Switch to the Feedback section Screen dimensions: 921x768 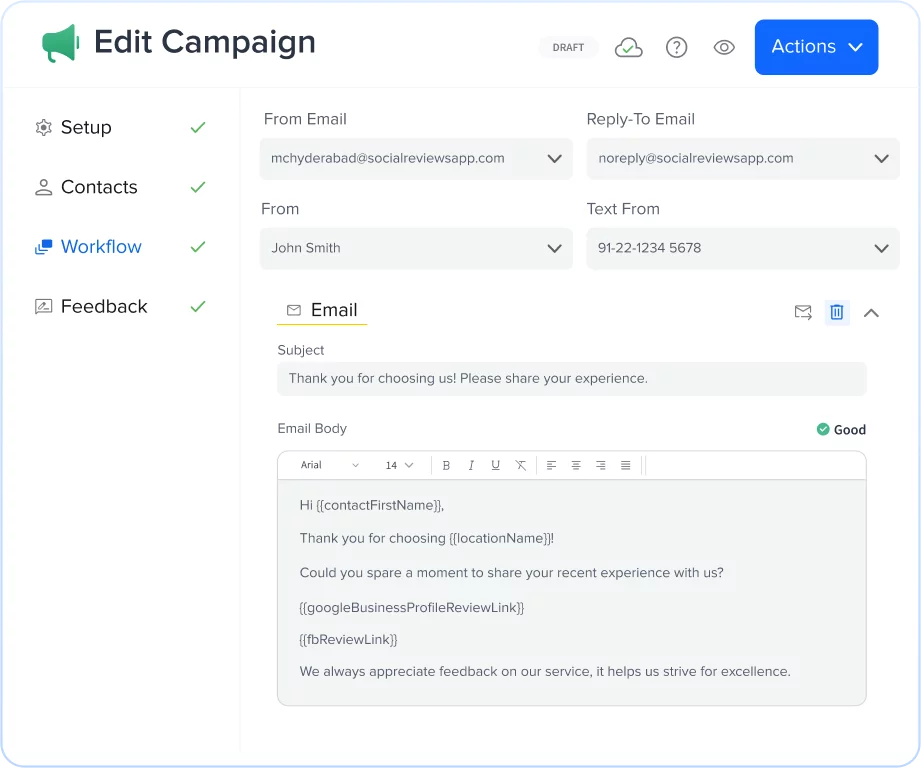tap(101, 306)
